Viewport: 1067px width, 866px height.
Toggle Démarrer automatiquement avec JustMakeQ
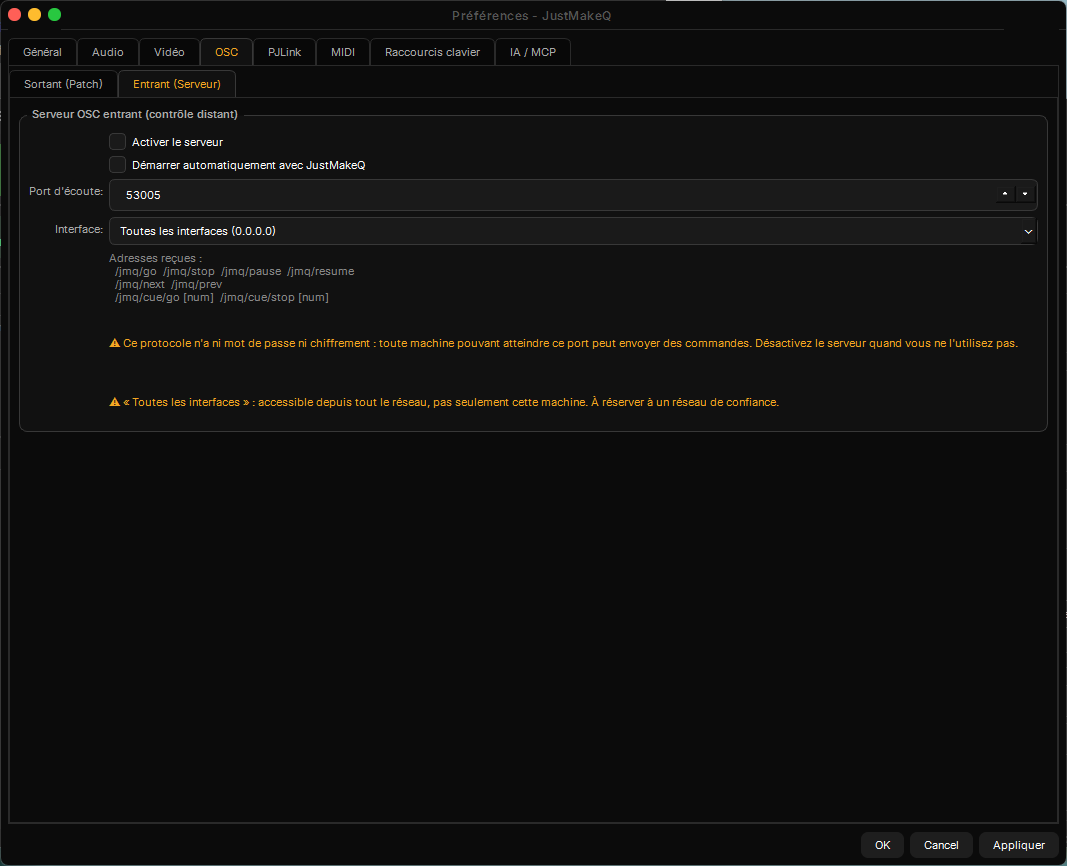pyautogui.click(x=118, y=165)
